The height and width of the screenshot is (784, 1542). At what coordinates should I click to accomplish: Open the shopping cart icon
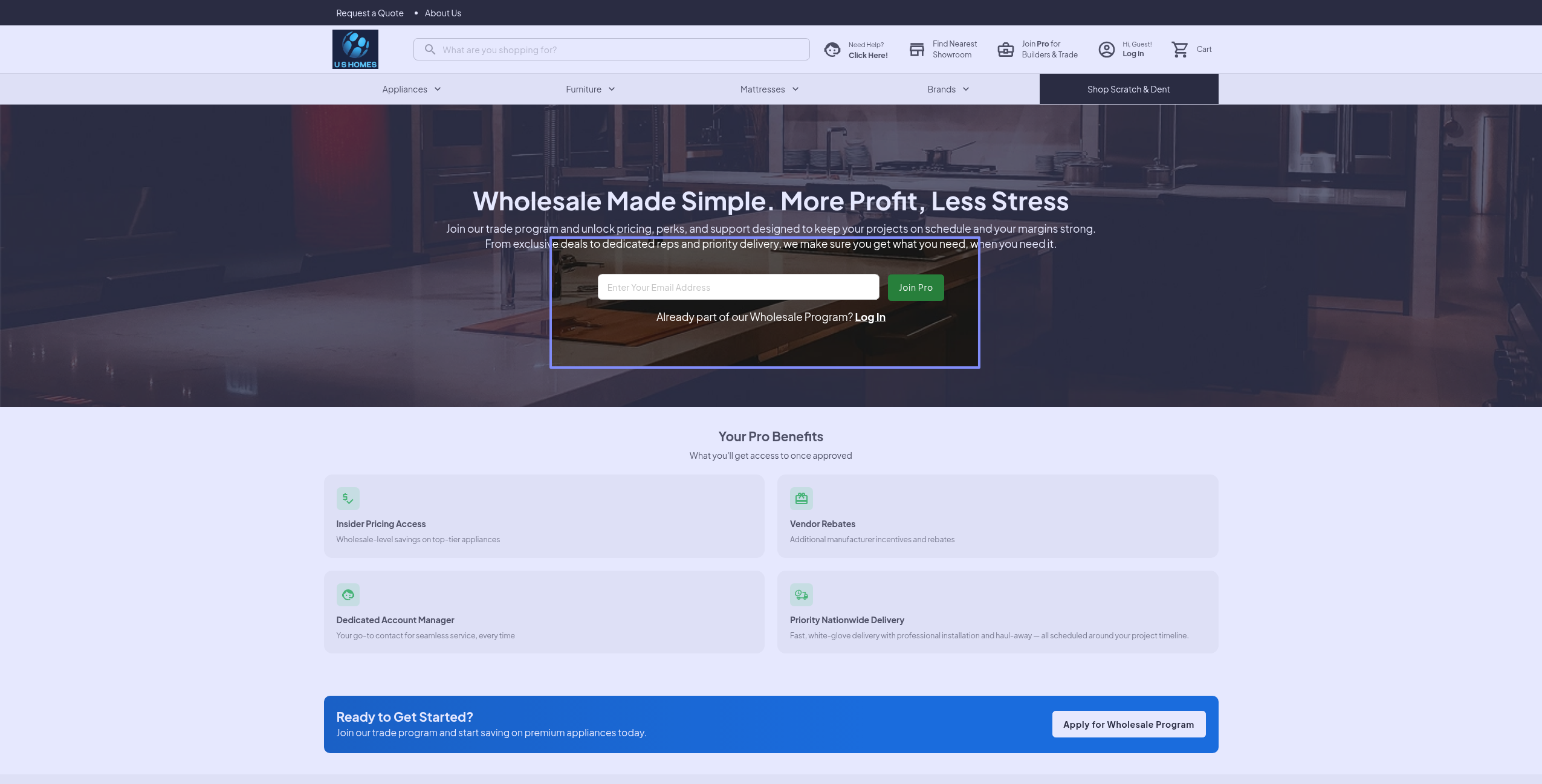pos(1180,50)
